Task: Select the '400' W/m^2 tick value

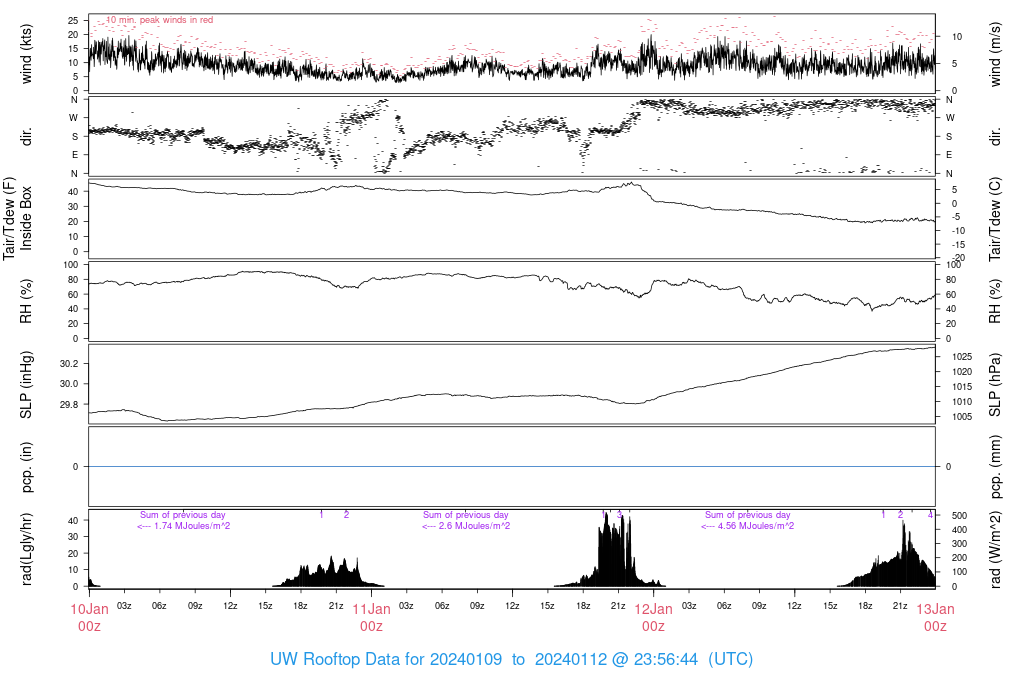Action: pyautogui.click(x=959, y=530)
